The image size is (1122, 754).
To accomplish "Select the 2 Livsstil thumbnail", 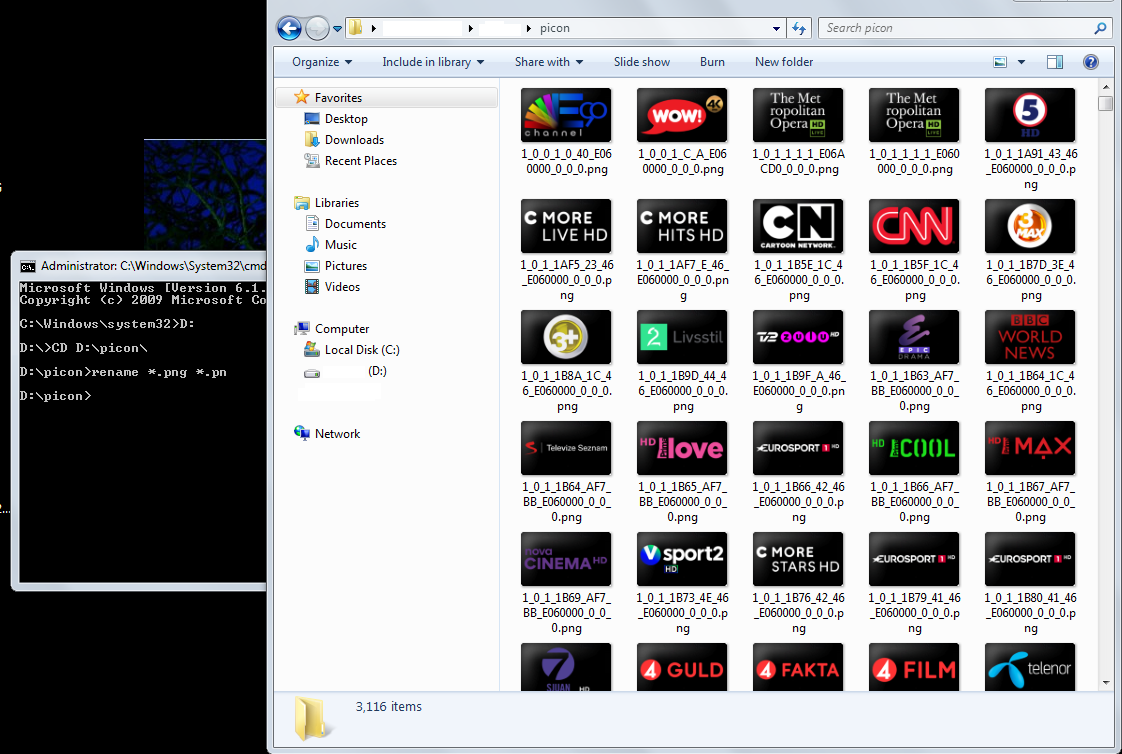I will point(682,337).
